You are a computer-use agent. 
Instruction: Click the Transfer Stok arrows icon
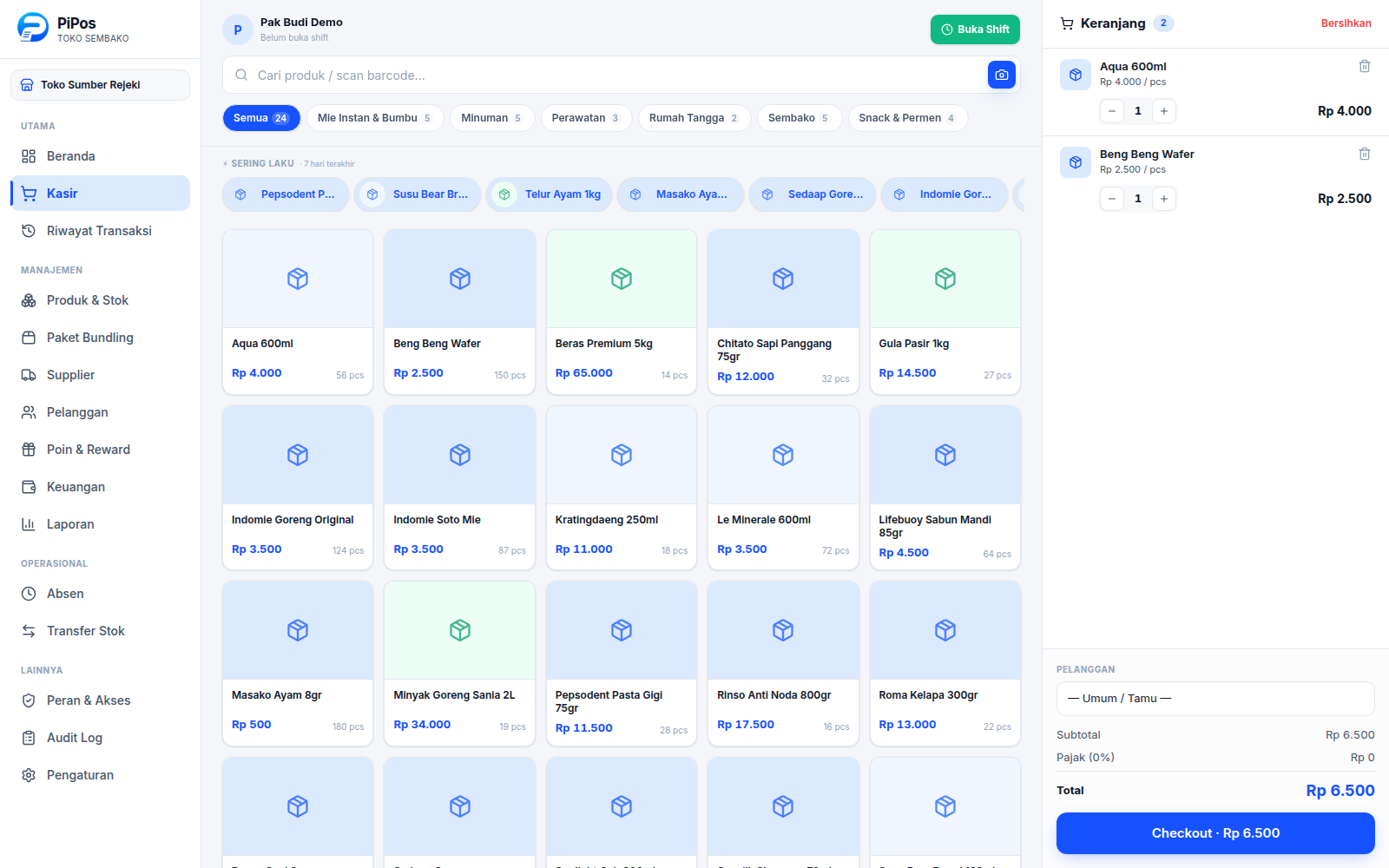pyautogui.click(x=29, y=631)
